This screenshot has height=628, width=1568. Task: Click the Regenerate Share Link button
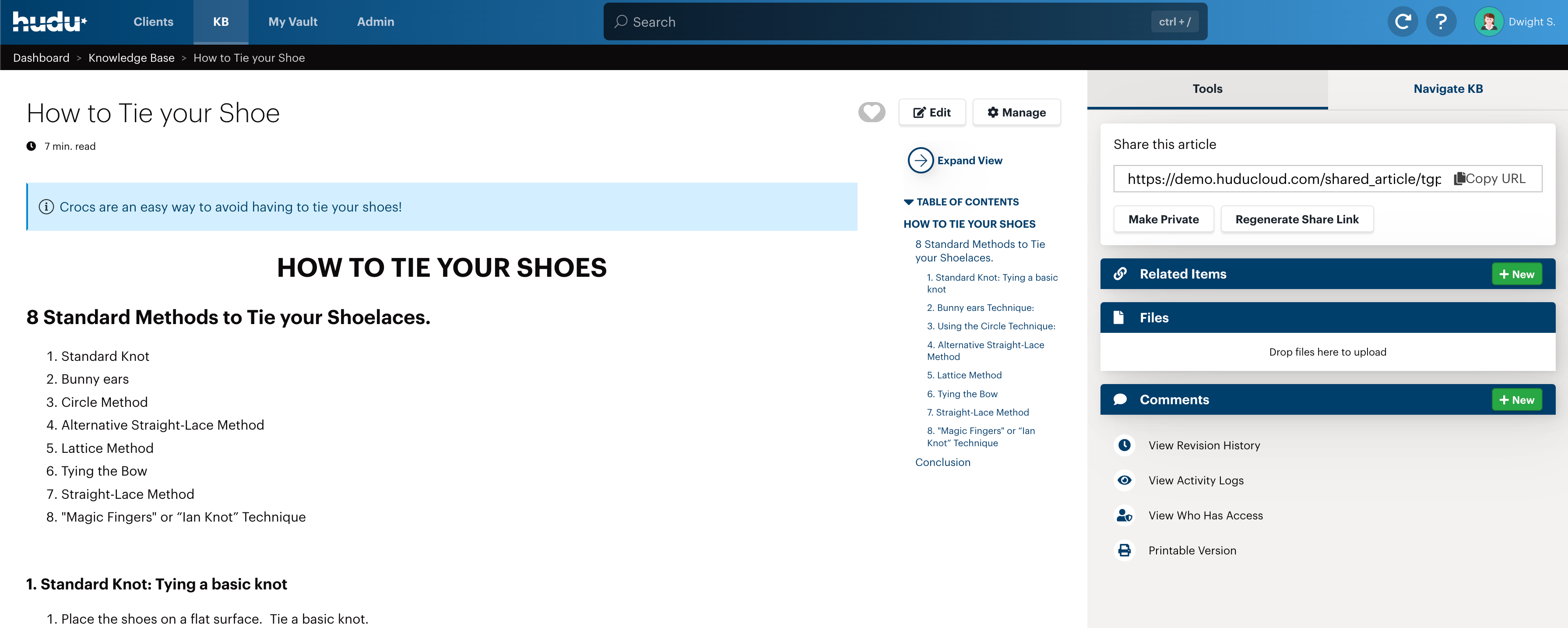point(1297,219)
